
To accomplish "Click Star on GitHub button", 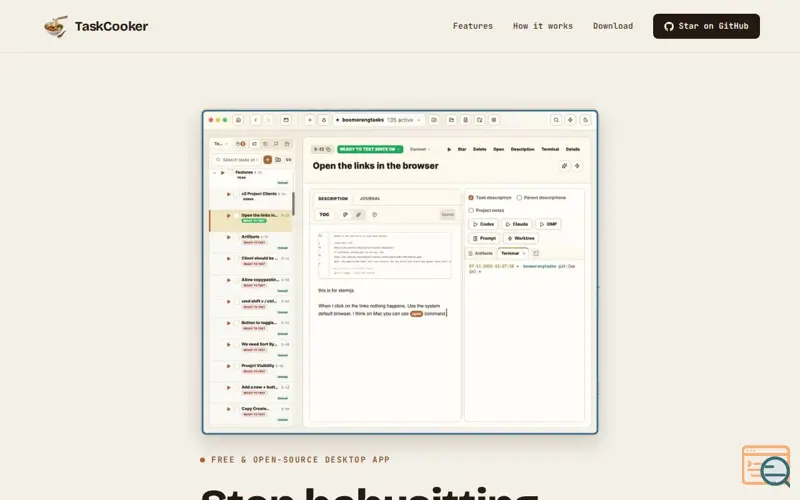I will click(x=706, y=26).
